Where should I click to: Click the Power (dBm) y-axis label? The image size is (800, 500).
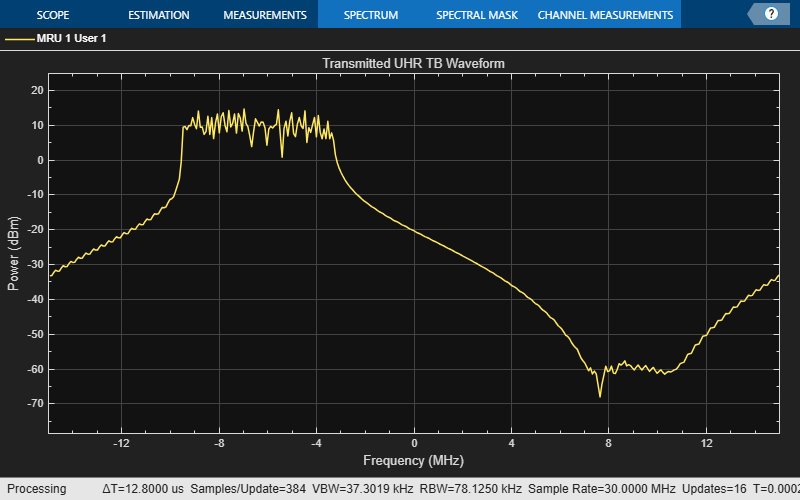point(13,253)
